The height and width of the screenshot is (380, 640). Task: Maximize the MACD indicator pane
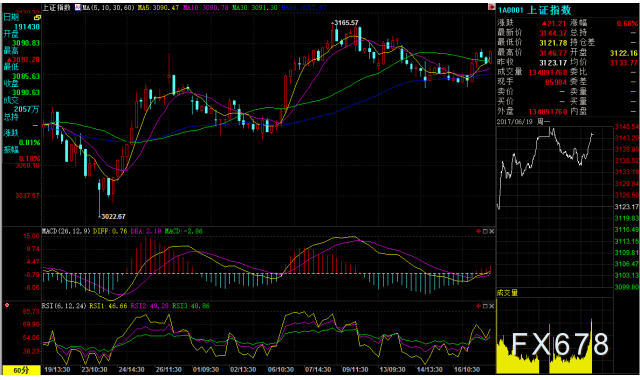click(x=485, y=231)
